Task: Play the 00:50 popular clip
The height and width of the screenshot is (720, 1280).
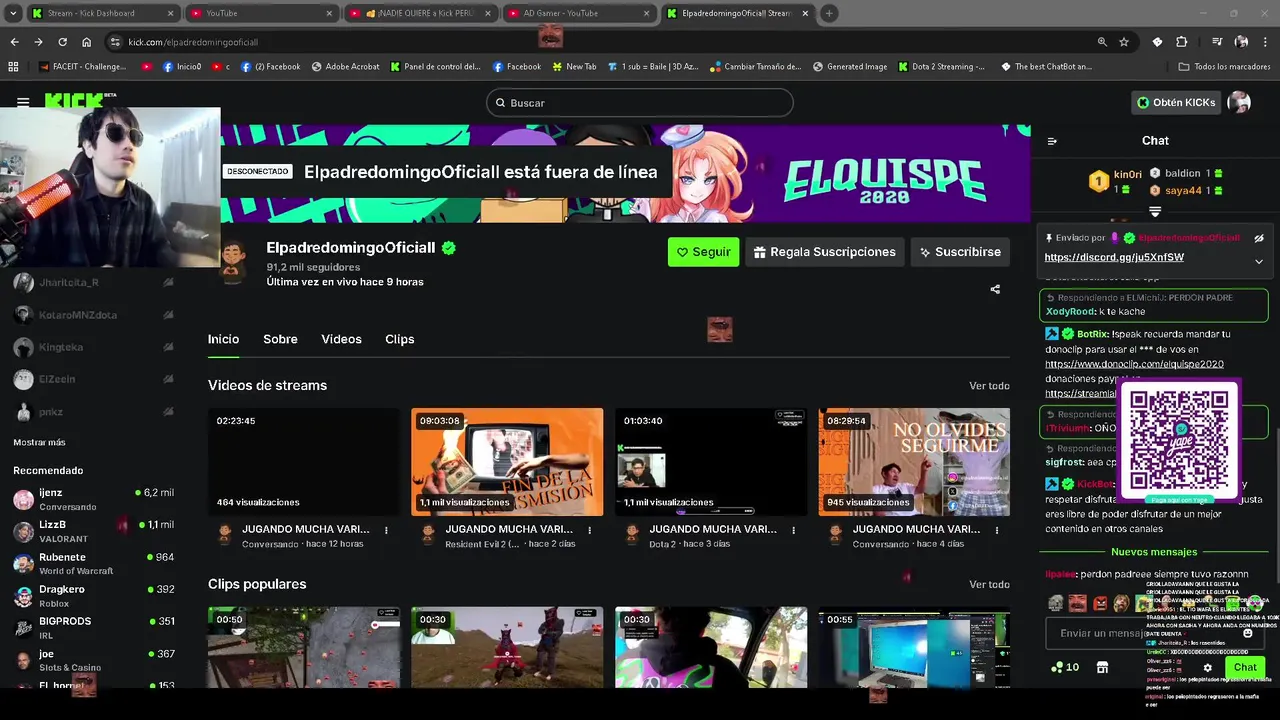Action: 303,647
